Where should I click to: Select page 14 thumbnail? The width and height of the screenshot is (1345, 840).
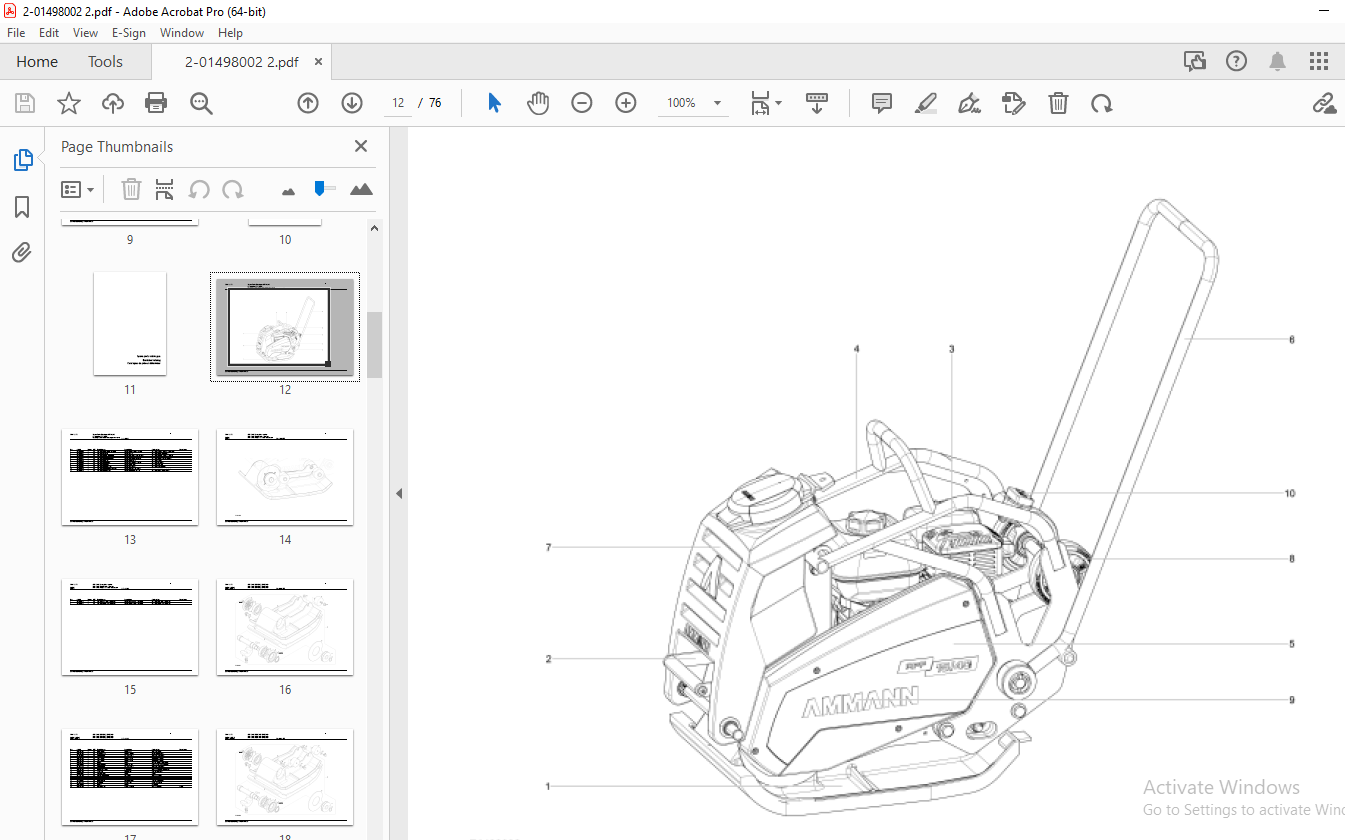[x=285, y=477]
